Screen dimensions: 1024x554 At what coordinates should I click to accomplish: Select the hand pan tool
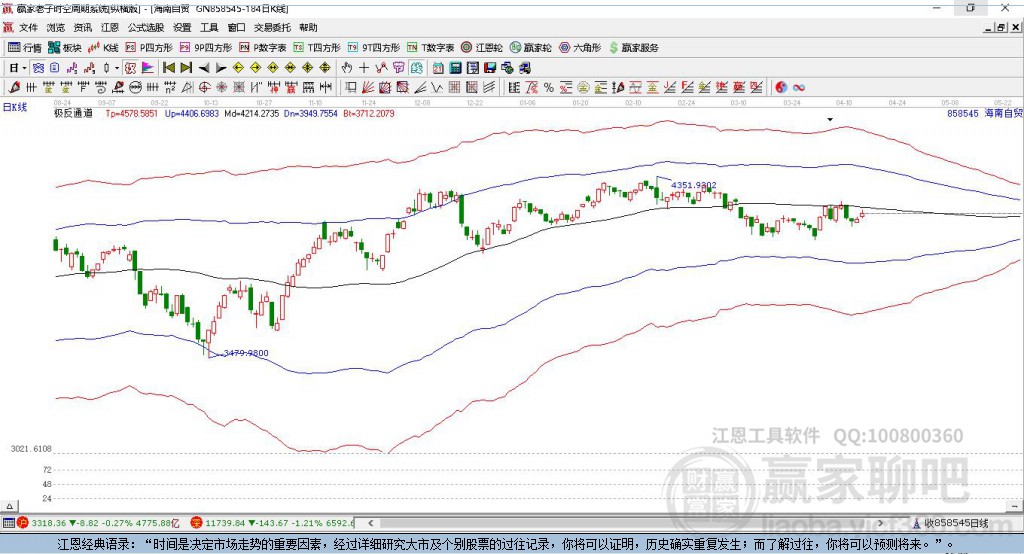pos(347,68)
